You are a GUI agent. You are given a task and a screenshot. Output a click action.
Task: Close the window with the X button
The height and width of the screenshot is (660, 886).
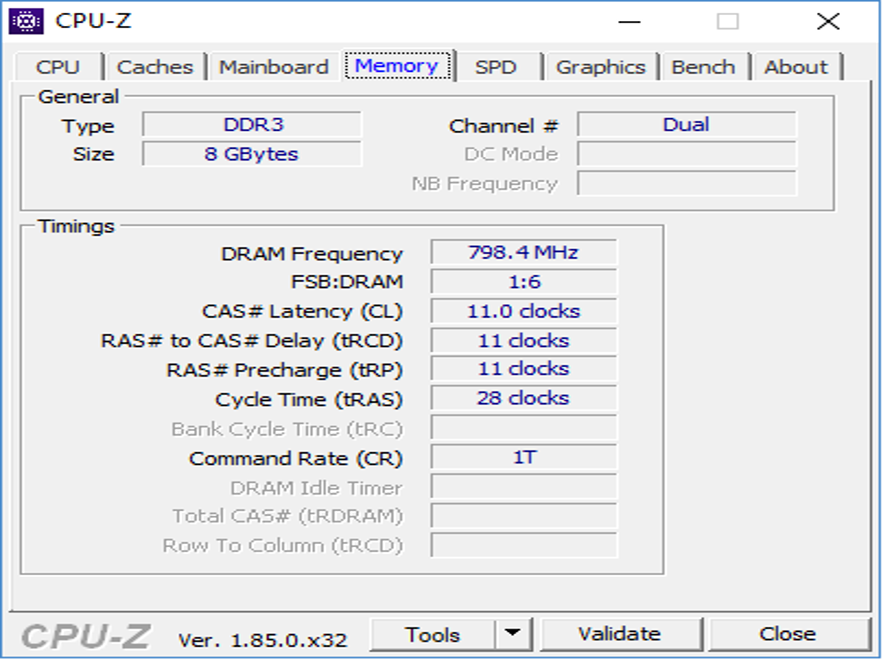[828, 22]
